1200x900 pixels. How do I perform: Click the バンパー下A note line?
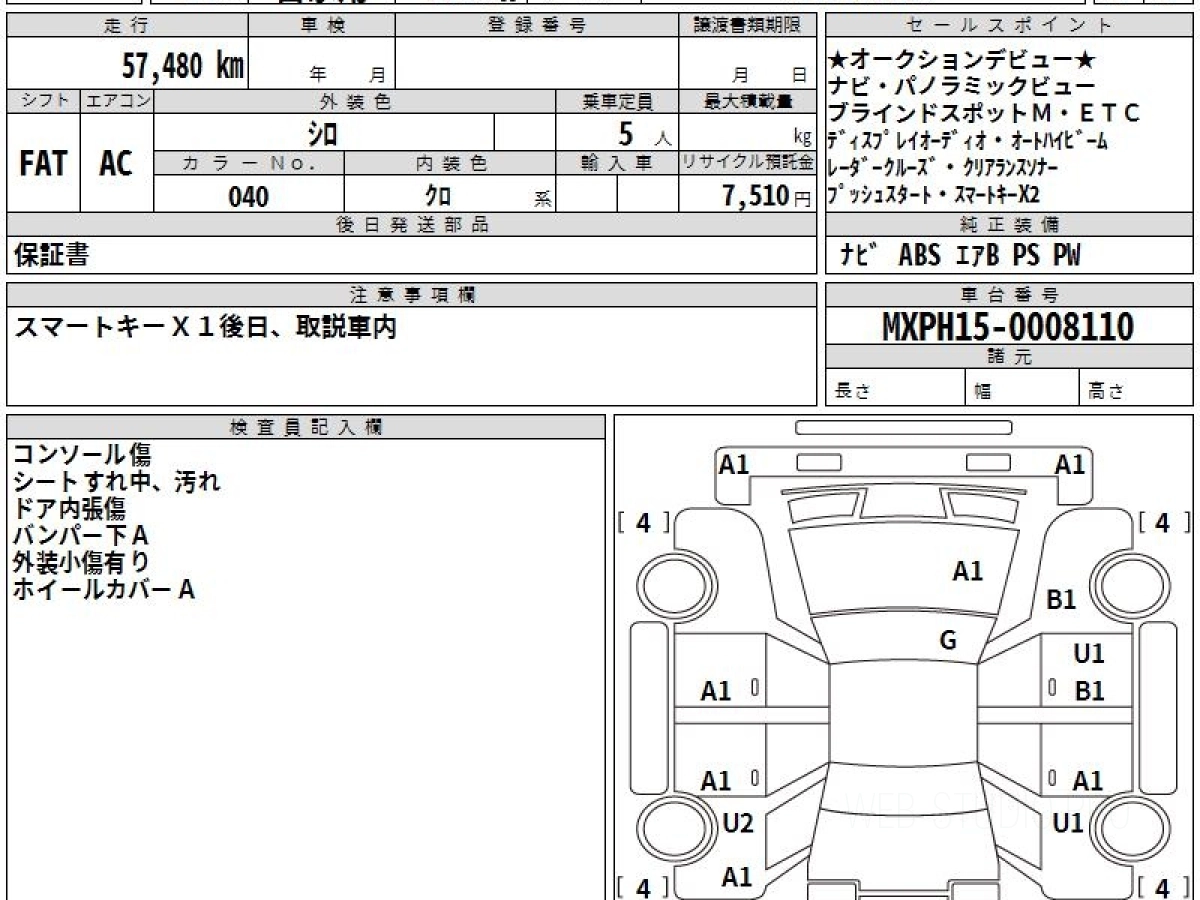pyautogui.click(x=80, y=536)
